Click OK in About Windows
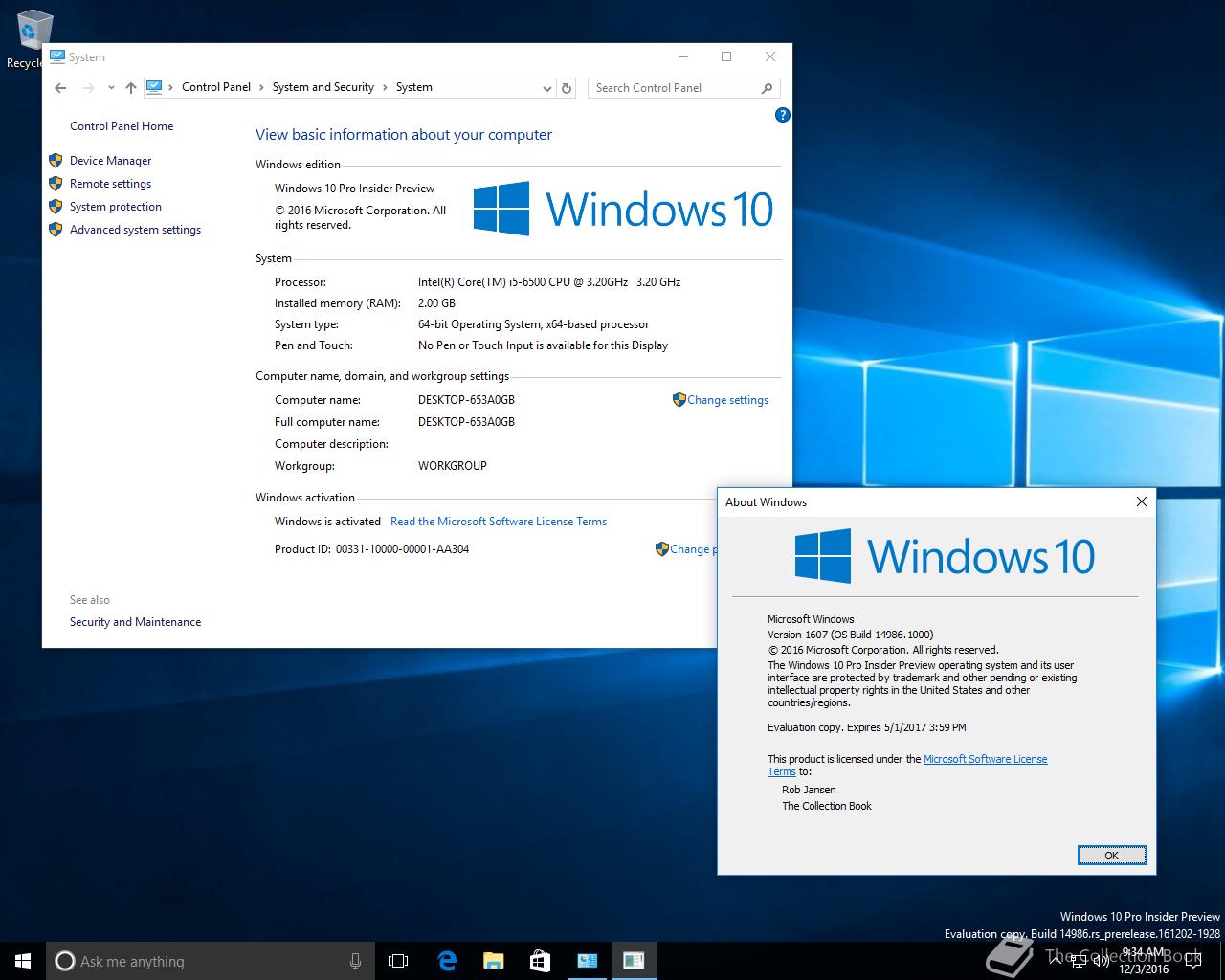 (1111, 856)
